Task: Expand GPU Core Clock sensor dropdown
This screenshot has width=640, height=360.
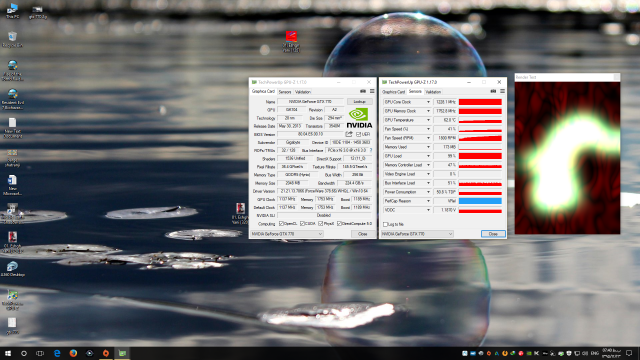Action: click(x=428, y=102)
